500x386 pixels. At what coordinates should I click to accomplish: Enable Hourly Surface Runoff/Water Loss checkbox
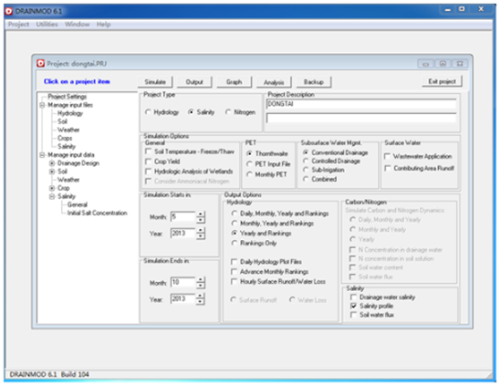[x=234, y=282]
